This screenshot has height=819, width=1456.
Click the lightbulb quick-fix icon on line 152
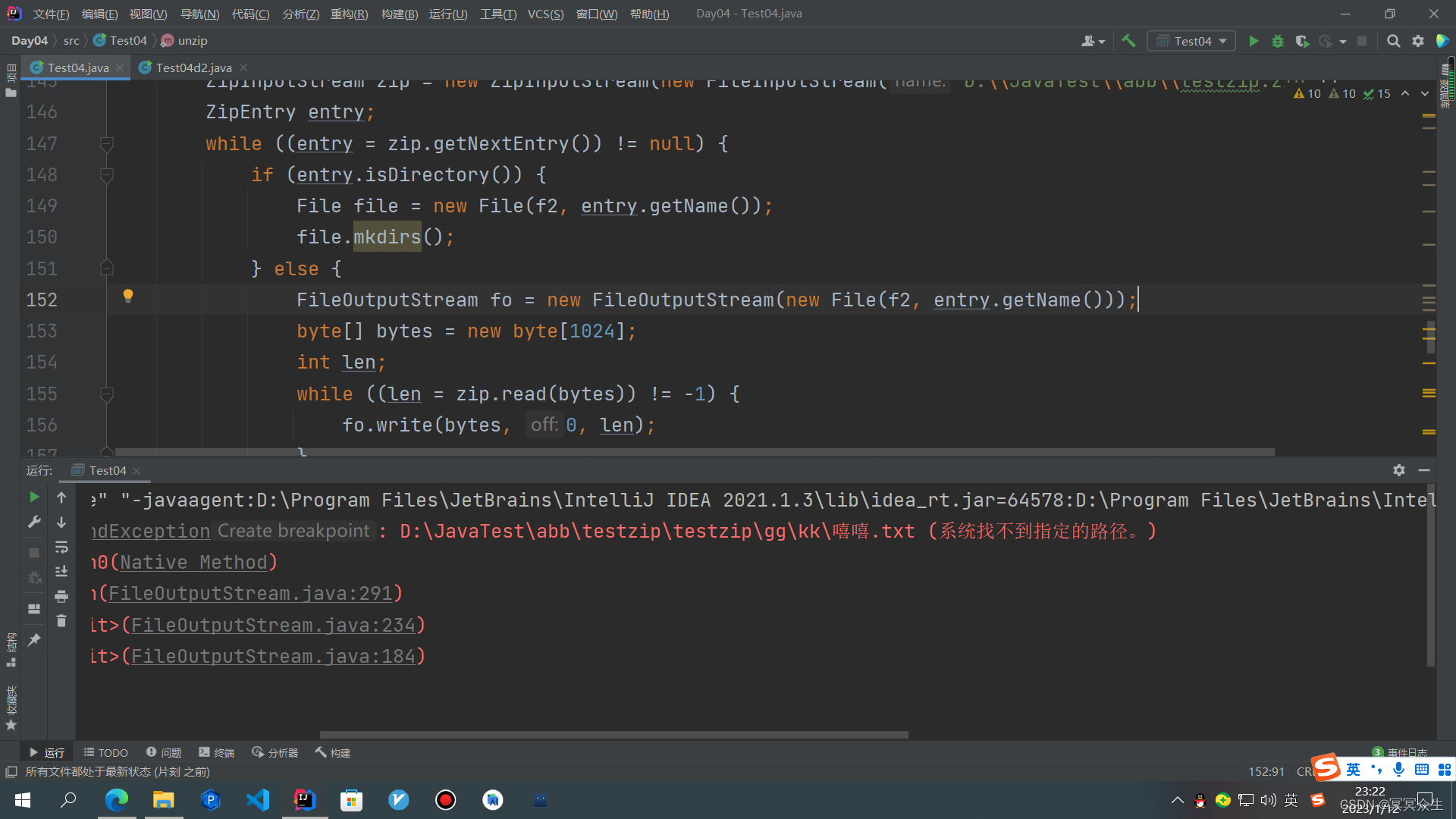pos(128,296)
